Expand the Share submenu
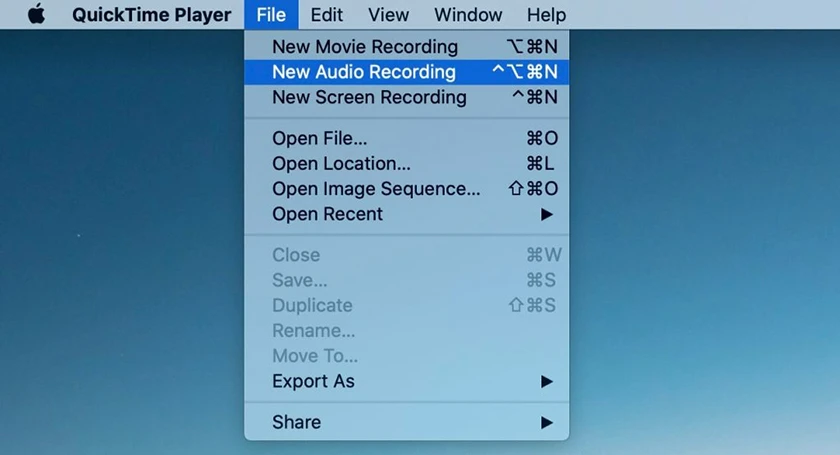840x455 pixels. click(x=407, y=422)
